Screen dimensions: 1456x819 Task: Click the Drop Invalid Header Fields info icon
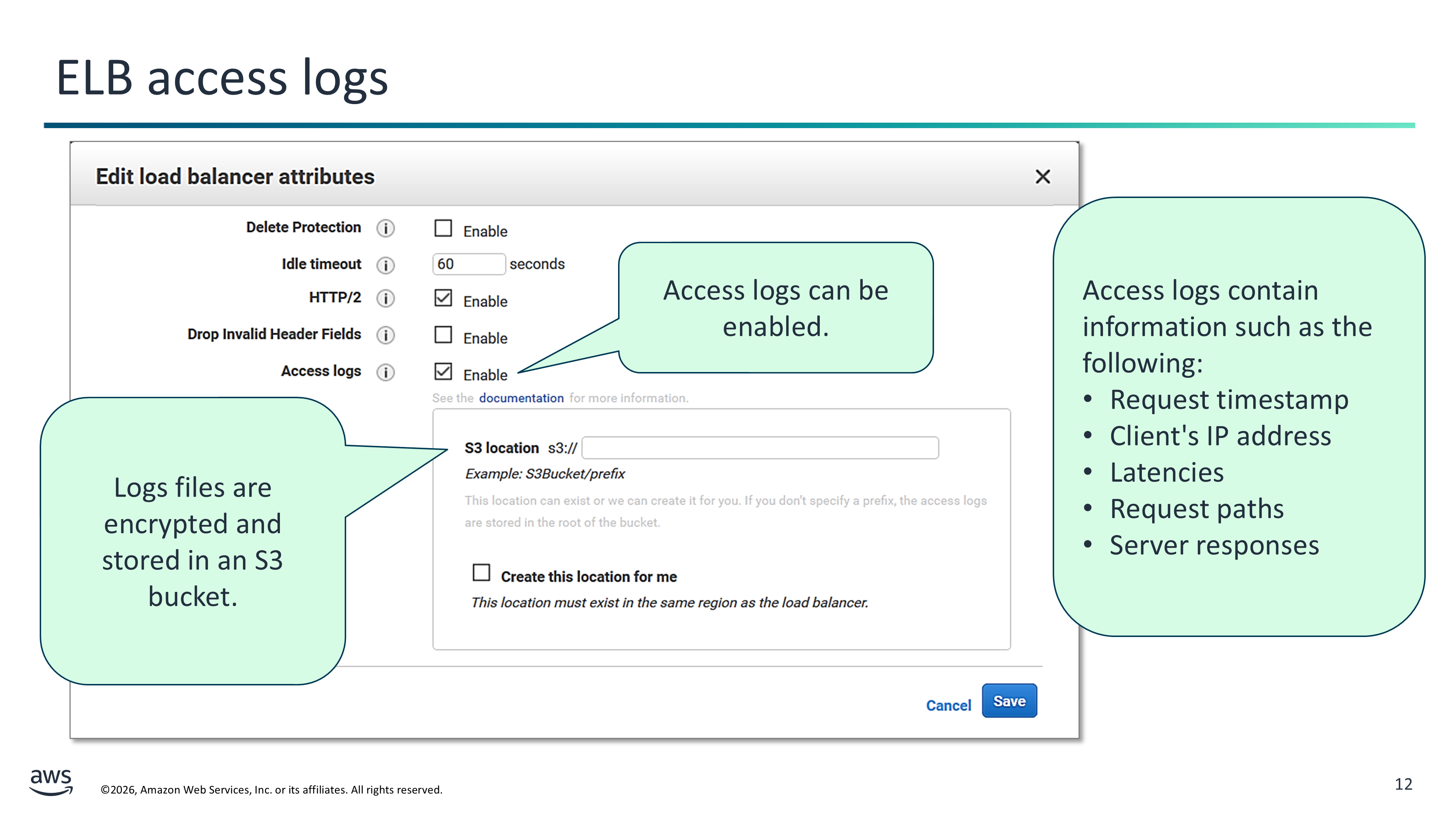[385, 335]
